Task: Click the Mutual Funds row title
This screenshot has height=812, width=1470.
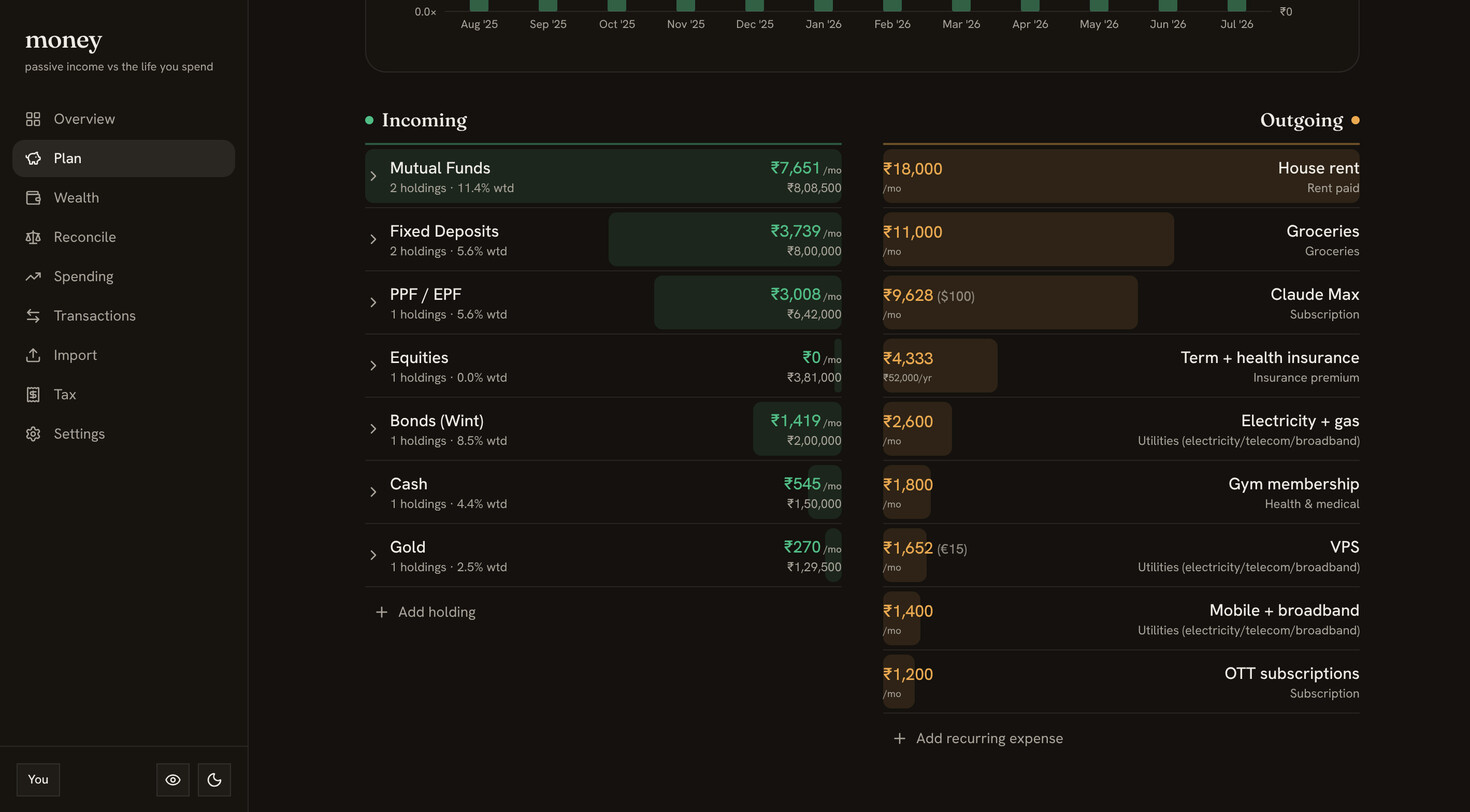Action: (x=440, y=168)
